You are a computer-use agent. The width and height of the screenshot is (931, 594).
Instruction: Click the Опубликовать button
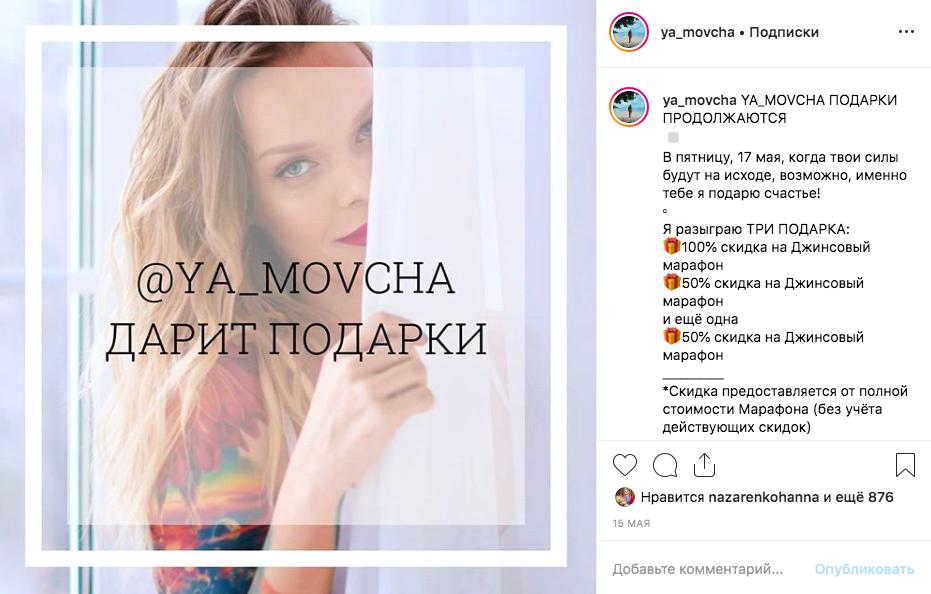[x=864, y=569]
